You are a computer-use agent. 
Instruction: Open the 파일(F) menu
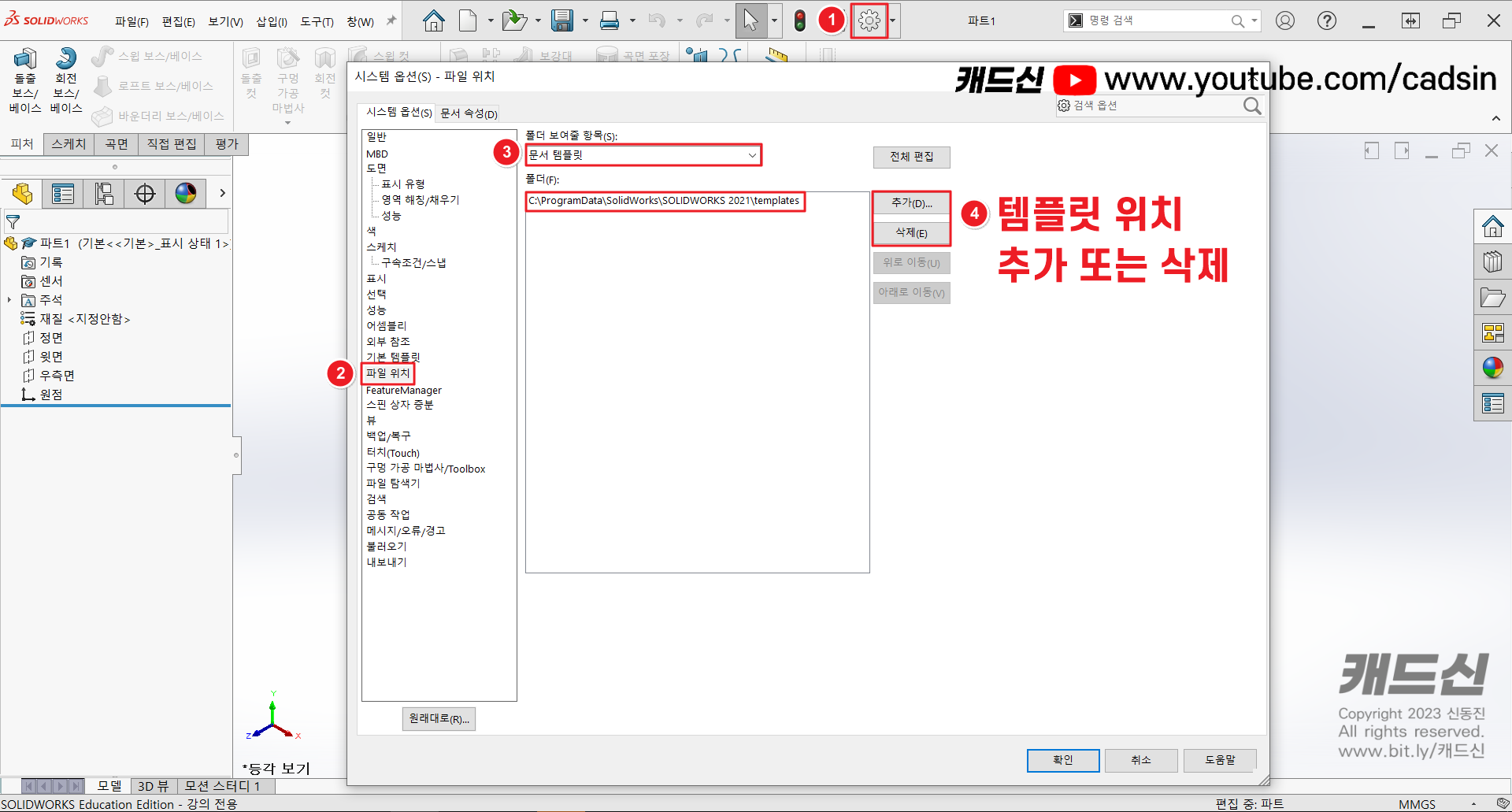pos(132,21)
